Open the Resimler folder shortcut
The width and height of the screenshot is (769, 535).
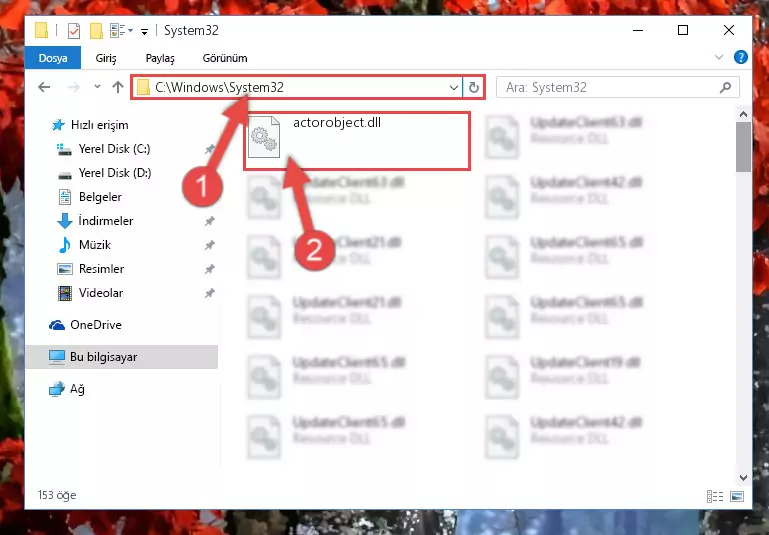click(x=91, y=269)
